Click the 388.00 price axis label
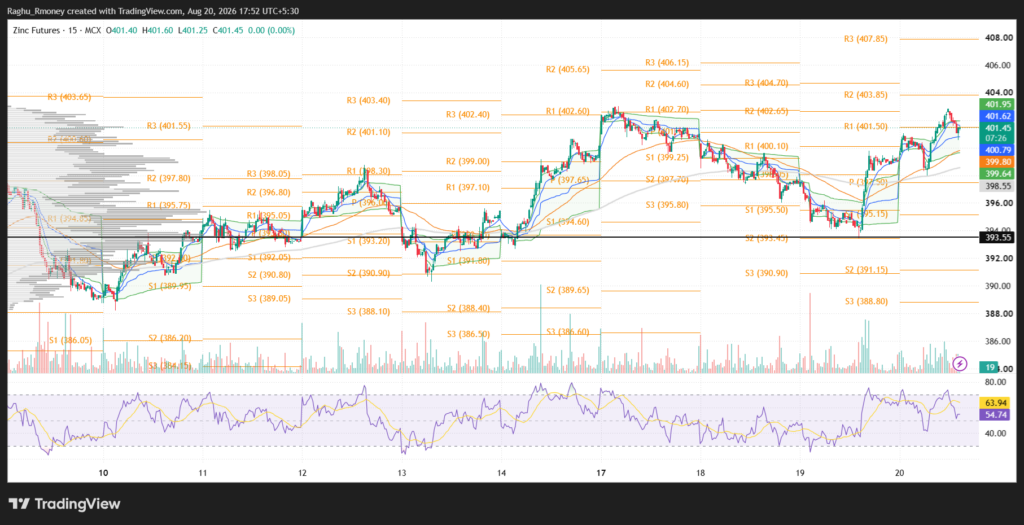 999,313
